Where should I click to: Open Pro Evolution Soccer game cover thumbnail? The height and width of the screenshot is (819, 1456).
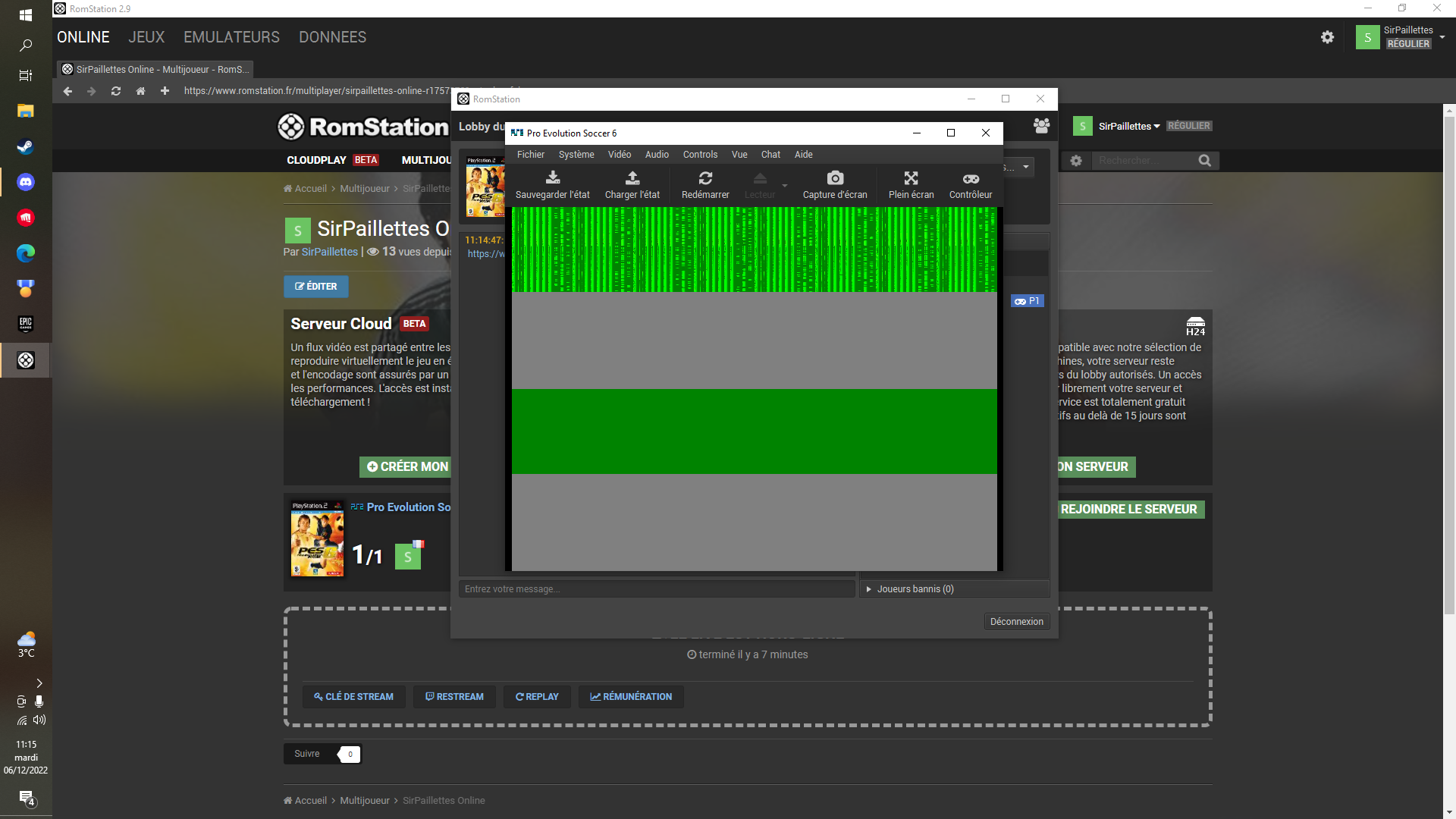click(317, 538)
